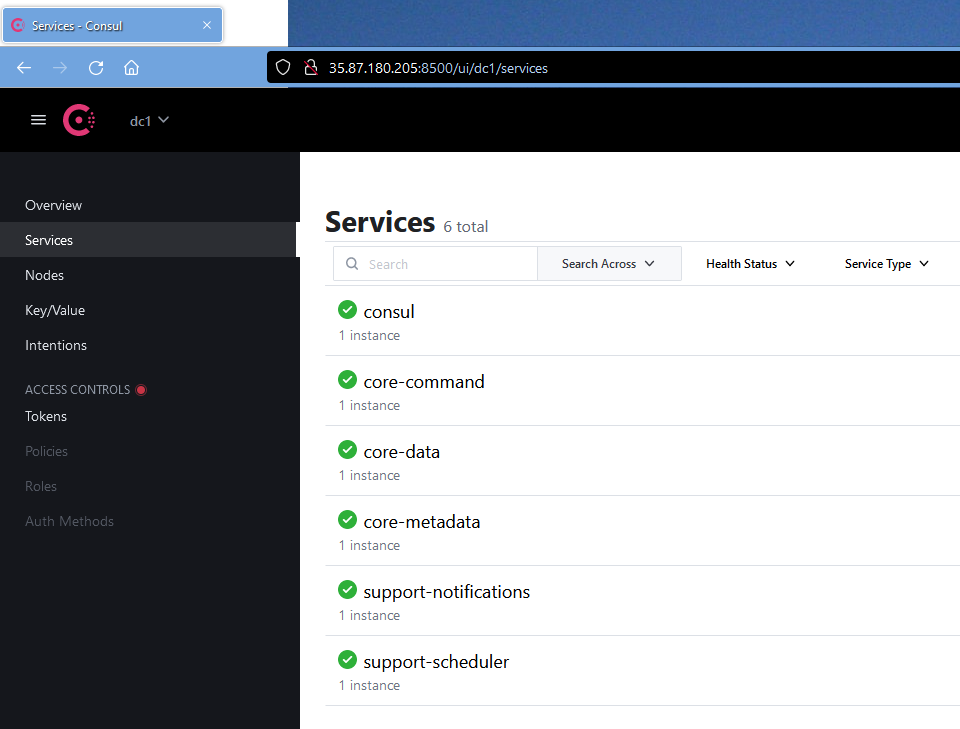Click the core-data passing check icon
Image resolution: width=960 pixels, height=729 pixels.
[x=347, y=449]
